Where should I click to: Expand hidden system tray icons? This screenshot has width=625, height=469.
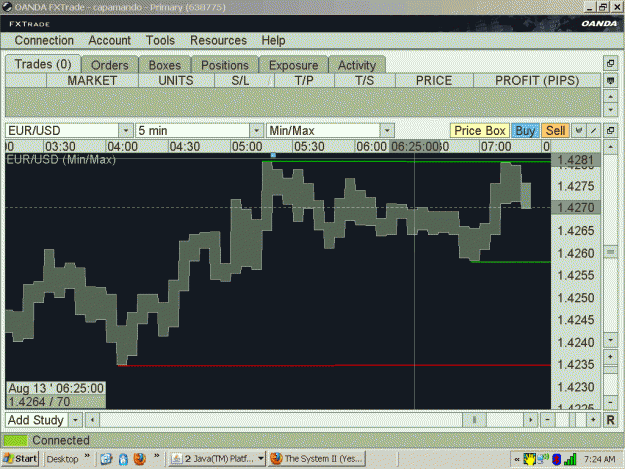point(517,459)
